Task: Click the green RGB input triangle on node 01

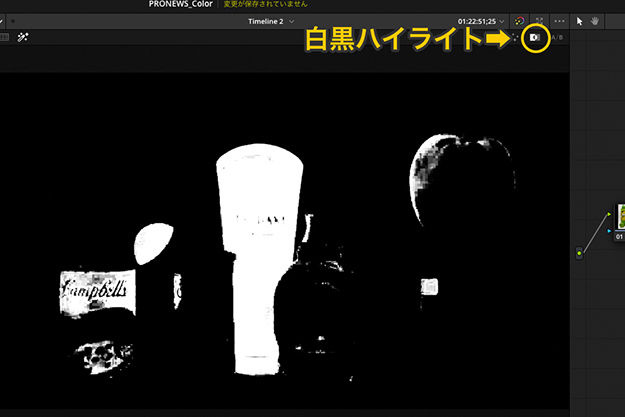Action: pyautogui.click(x=610, y=212)
